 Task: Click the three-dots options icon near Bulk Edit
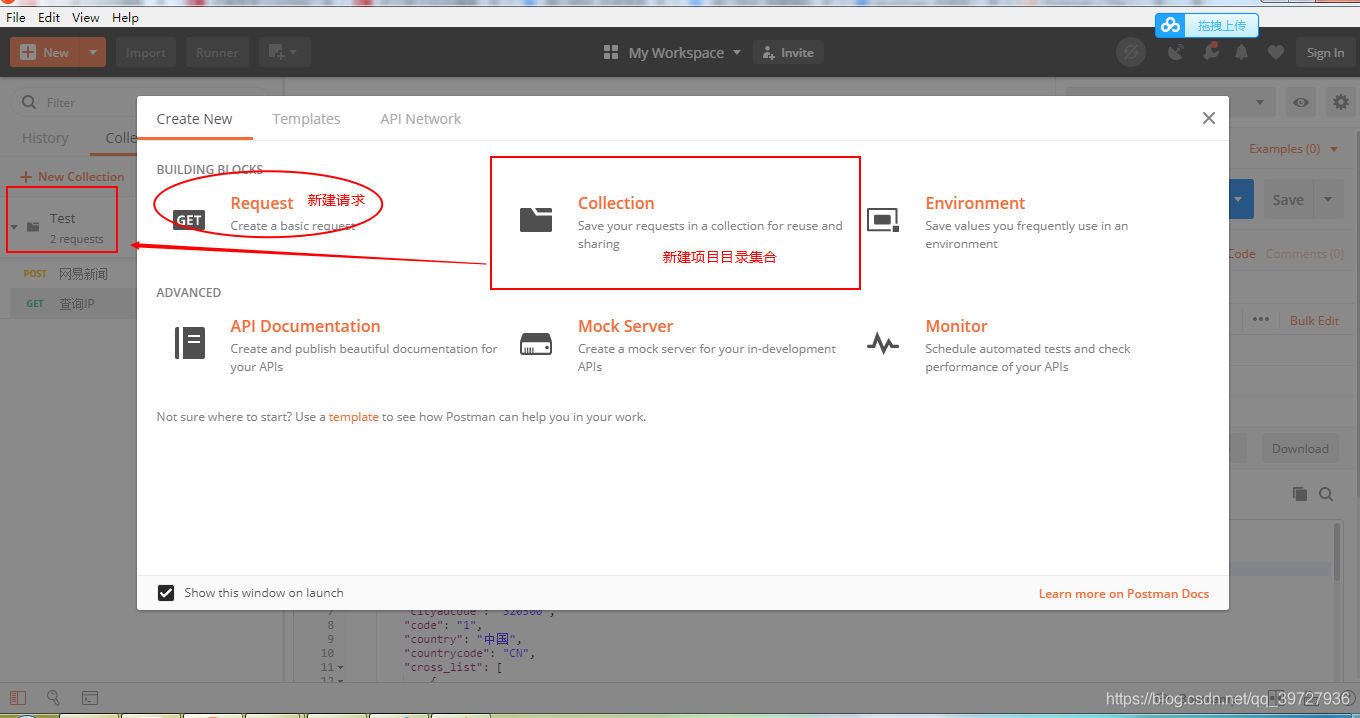1260,320
